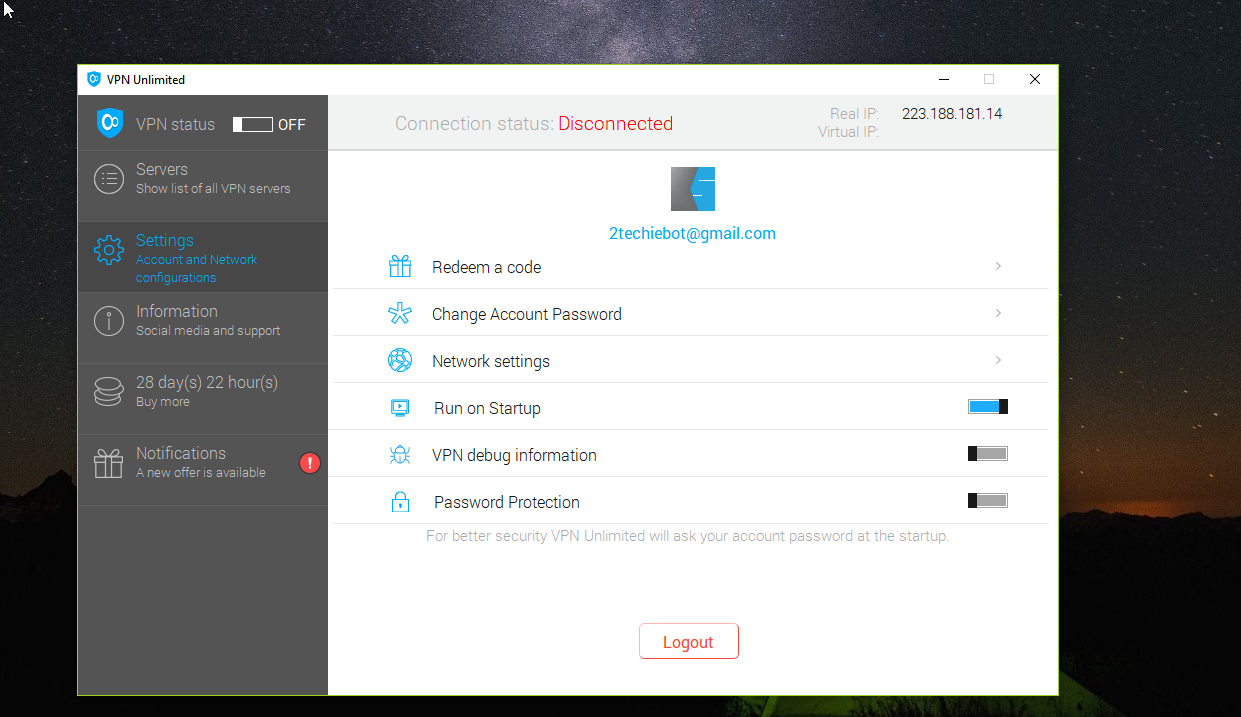
Task: Turn on the VPN status switch
Action: [x=253, y=125]
